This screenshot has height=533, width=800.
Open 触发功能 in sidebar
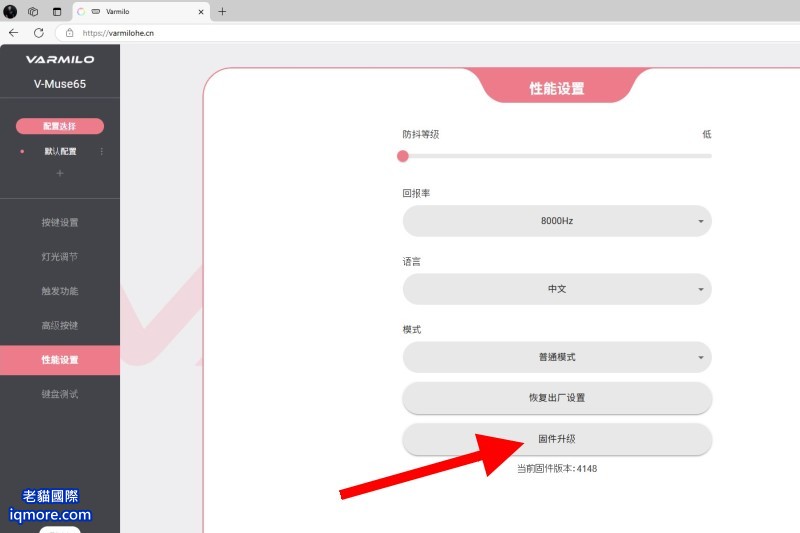[x=60, y=291]
